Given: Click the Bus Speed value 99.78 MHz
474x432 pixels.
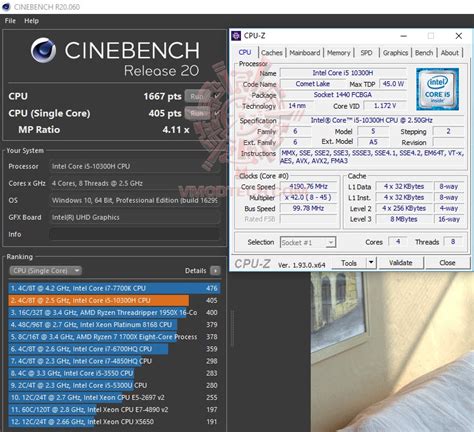Looking at the screenshot, I should [308, 208].
